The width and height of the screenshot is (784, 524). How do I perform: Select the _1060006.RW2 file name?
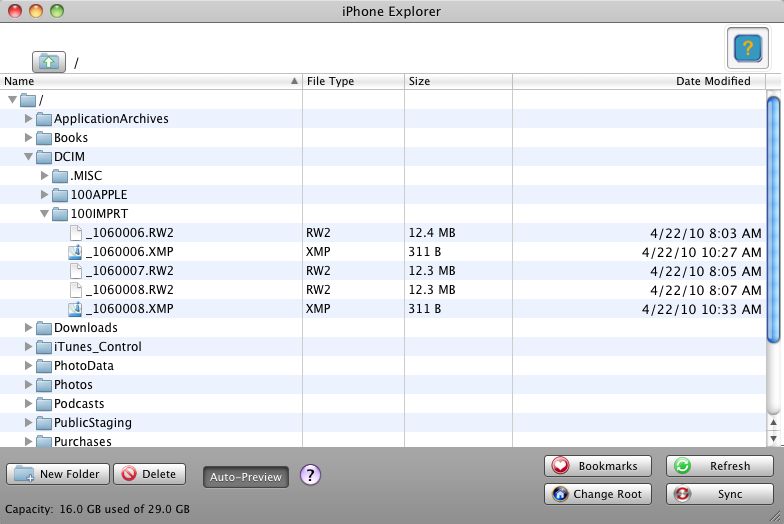tap(130, 233)
